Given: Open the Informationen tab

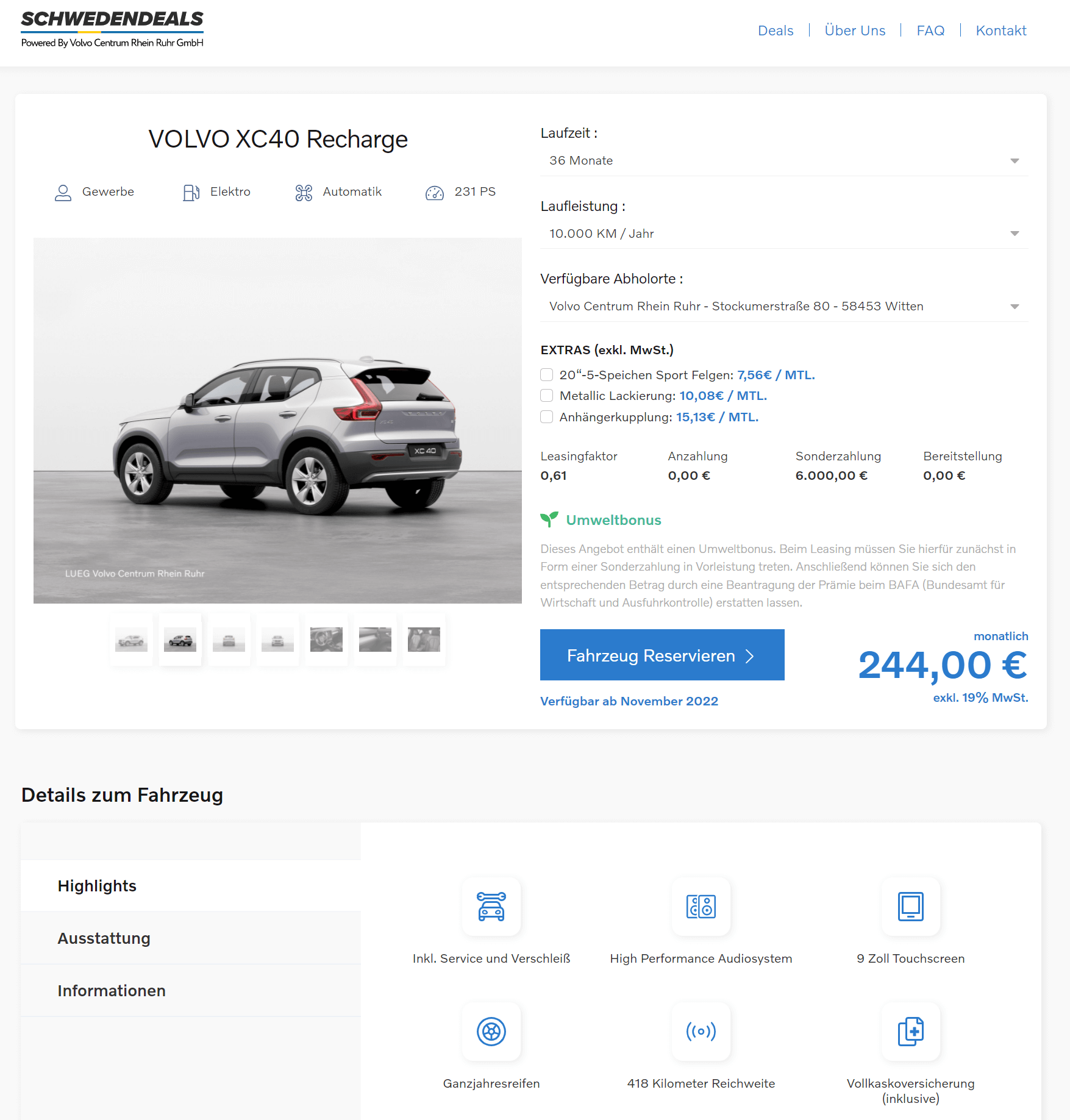Looking at the screenshot, I should click(x=191, y=991).
